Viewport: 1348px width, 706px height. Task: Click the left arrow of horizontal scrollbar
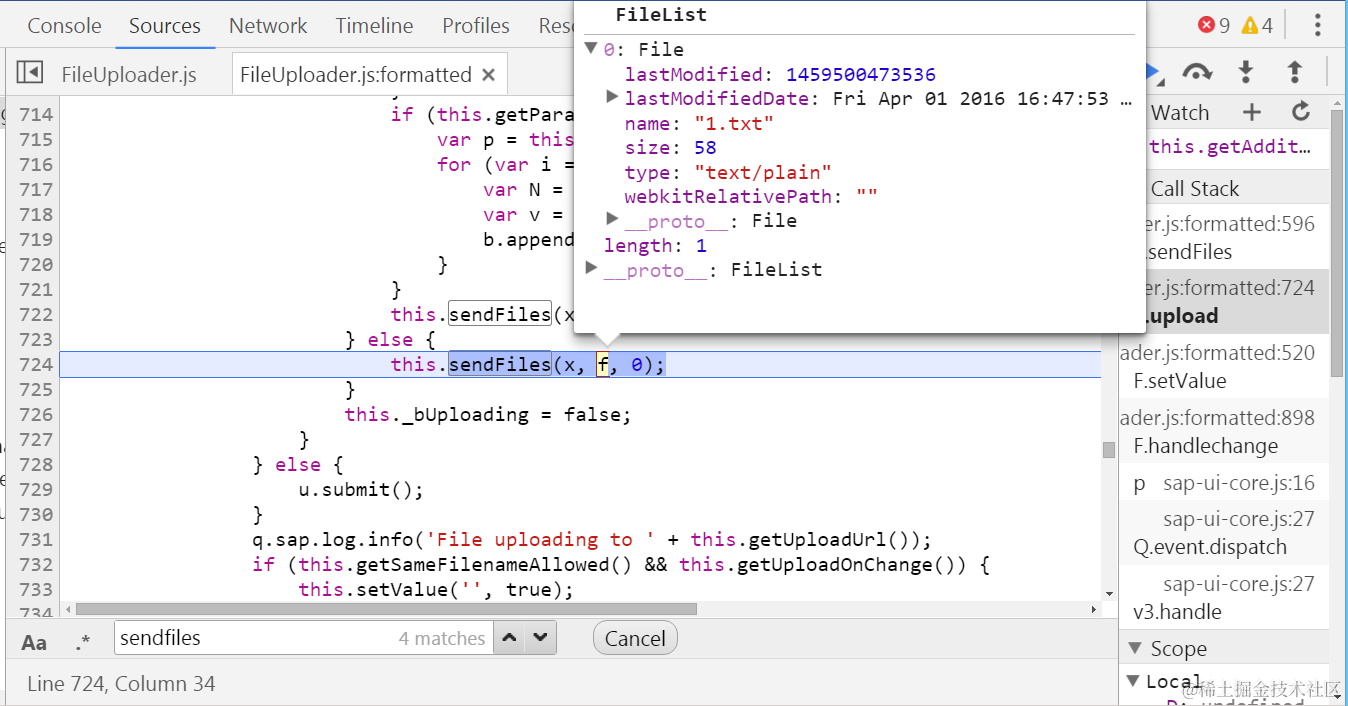pyautogui.click(x=68, y=608)
